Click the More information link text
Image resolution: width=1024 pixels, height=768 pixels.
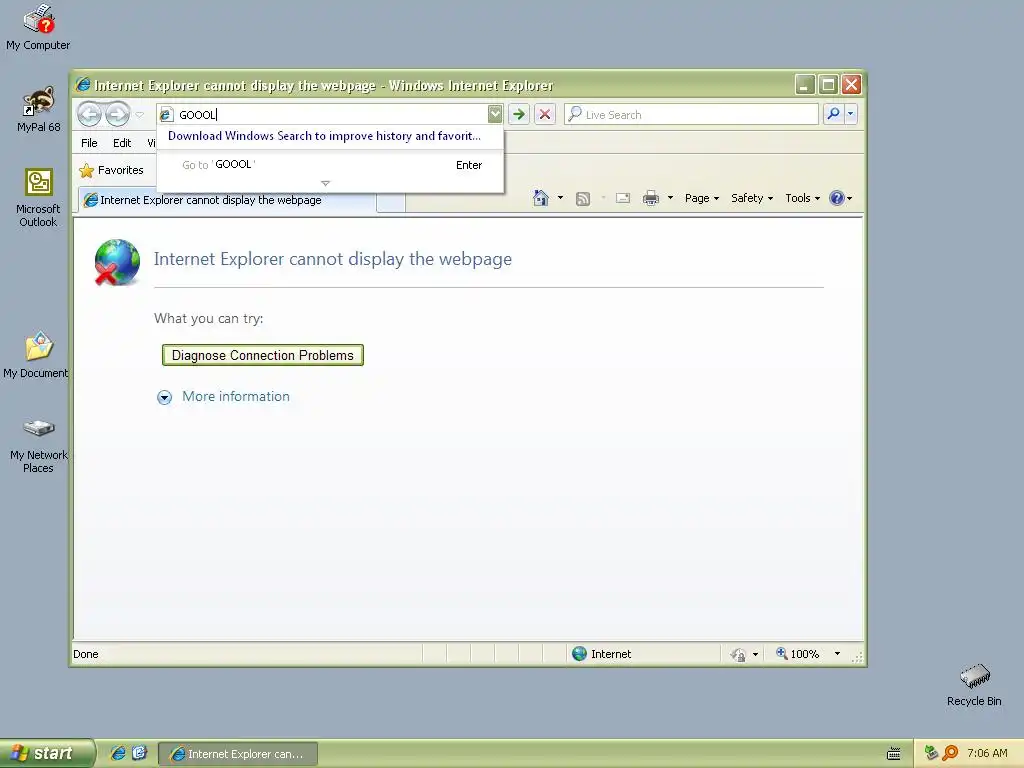pos(236,396)
